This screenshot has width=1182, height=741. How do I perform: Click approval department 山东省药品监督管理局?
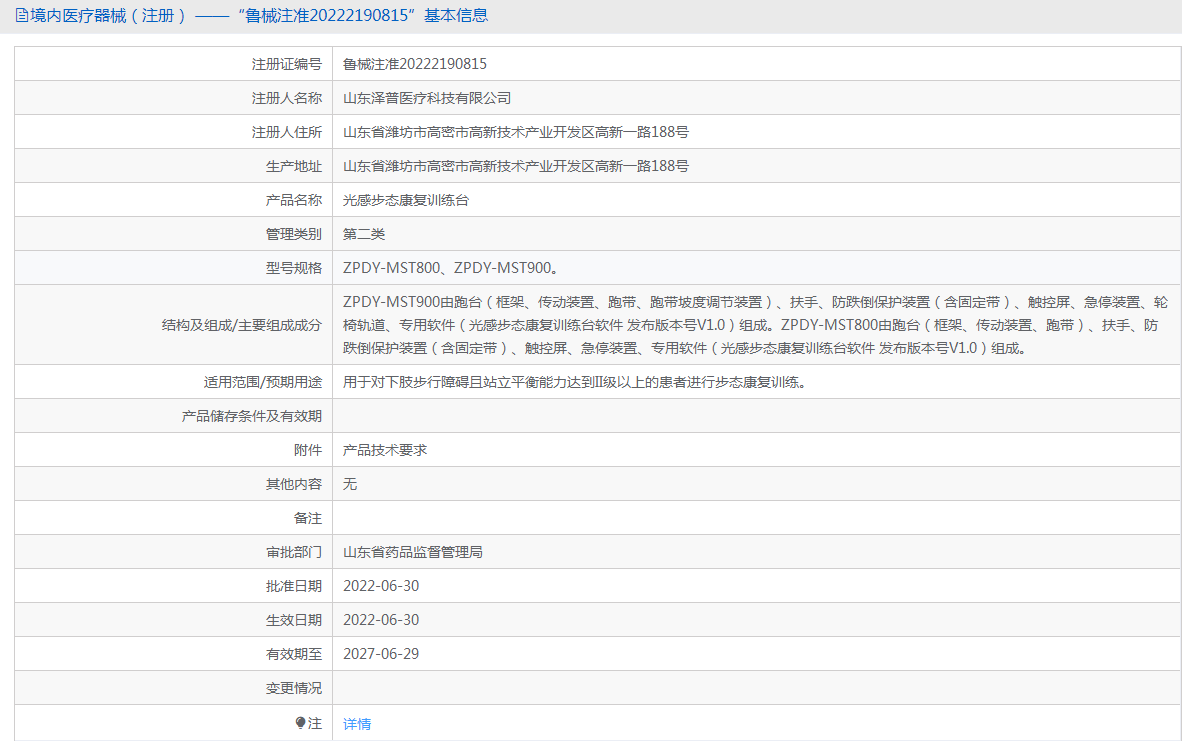[x=413, y=552]
